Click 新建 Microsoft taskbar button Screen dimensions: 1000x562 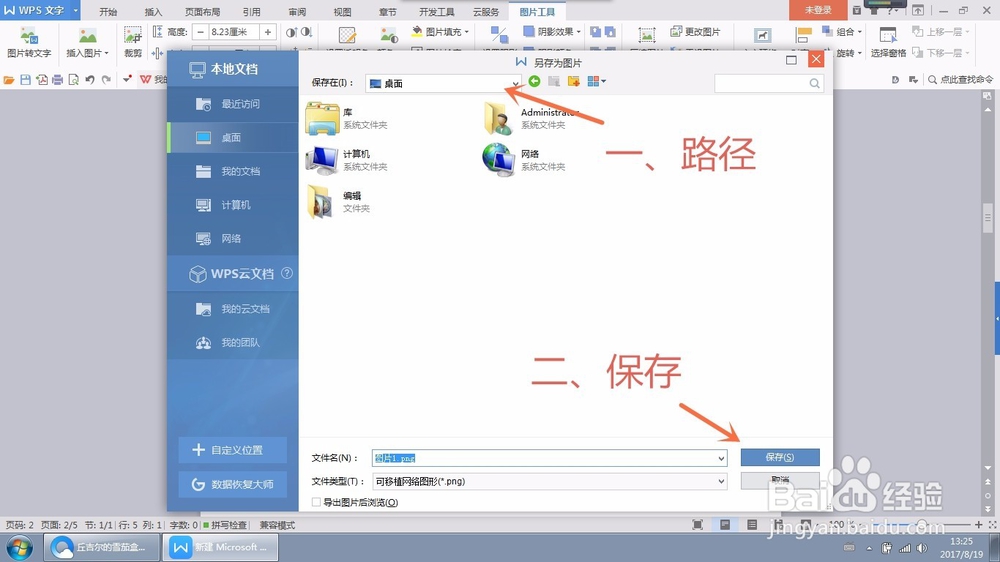coord(220,547)
